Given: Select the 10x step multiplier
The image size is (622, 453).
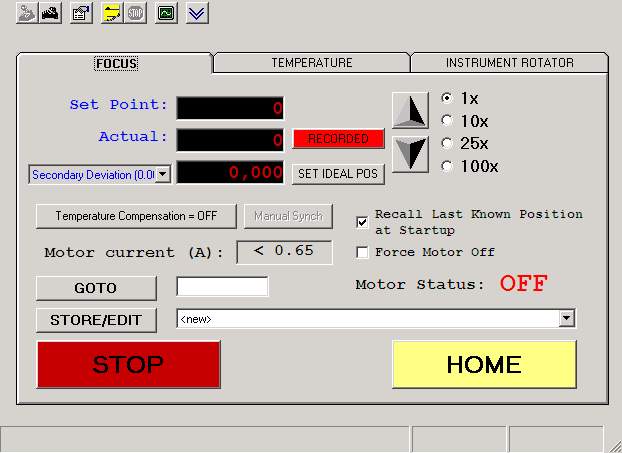Looking at the screenshot, I should point(447,121).
